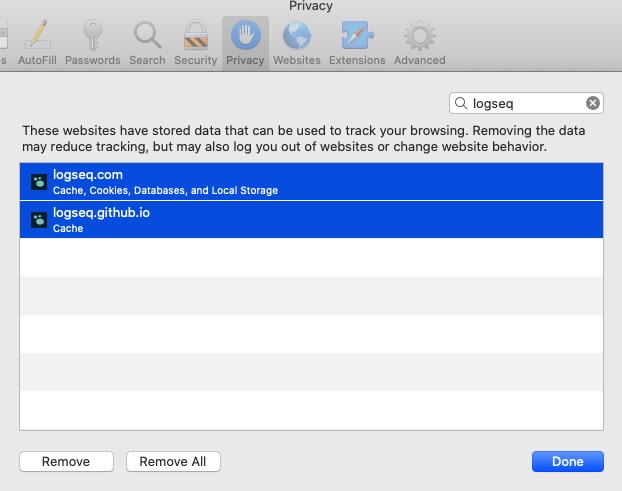Click the 'Cache' label under logseq.github.io
The image size is (622, 491).
[x=68, y=228]
